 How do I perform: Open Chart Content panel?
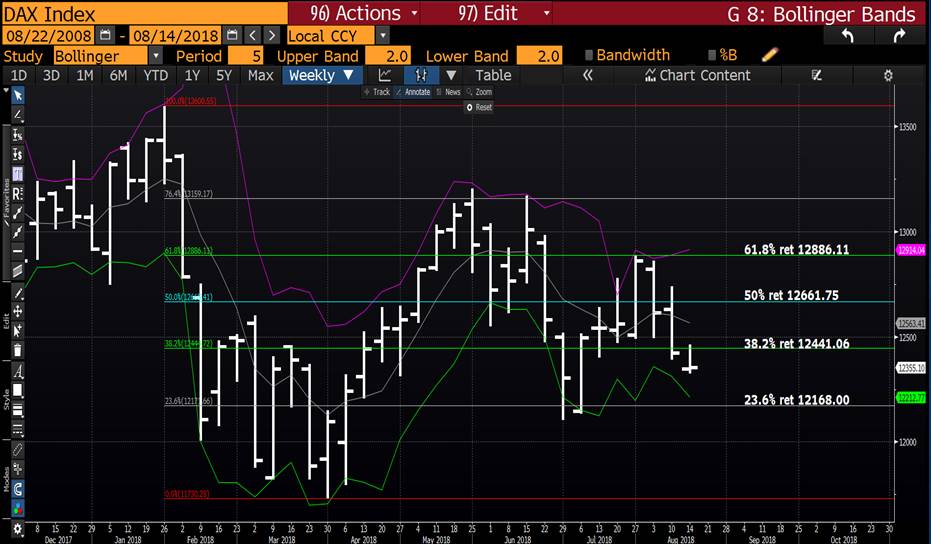tap(698, 75)
